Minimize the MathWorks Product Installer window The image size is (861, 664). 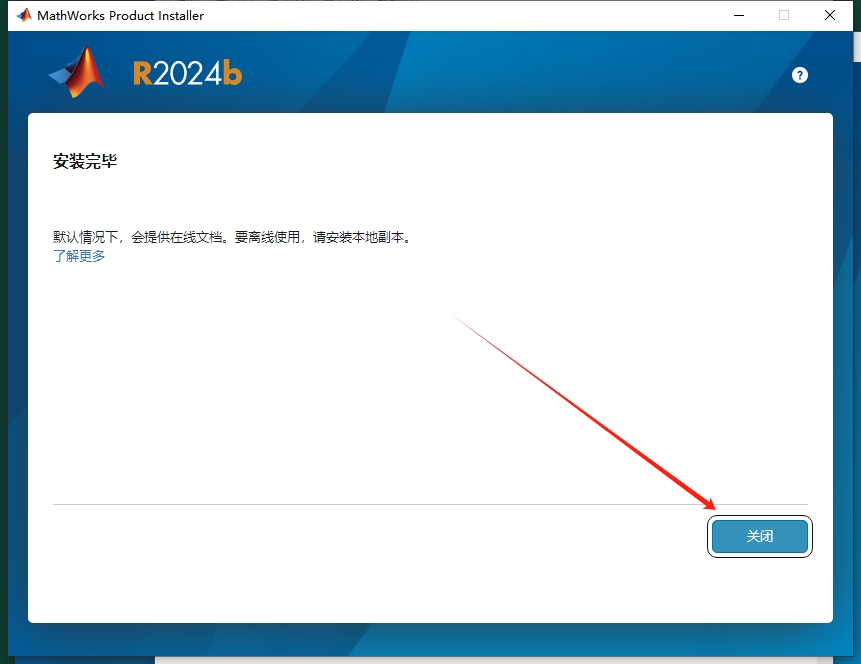click(x=738, y=16)
